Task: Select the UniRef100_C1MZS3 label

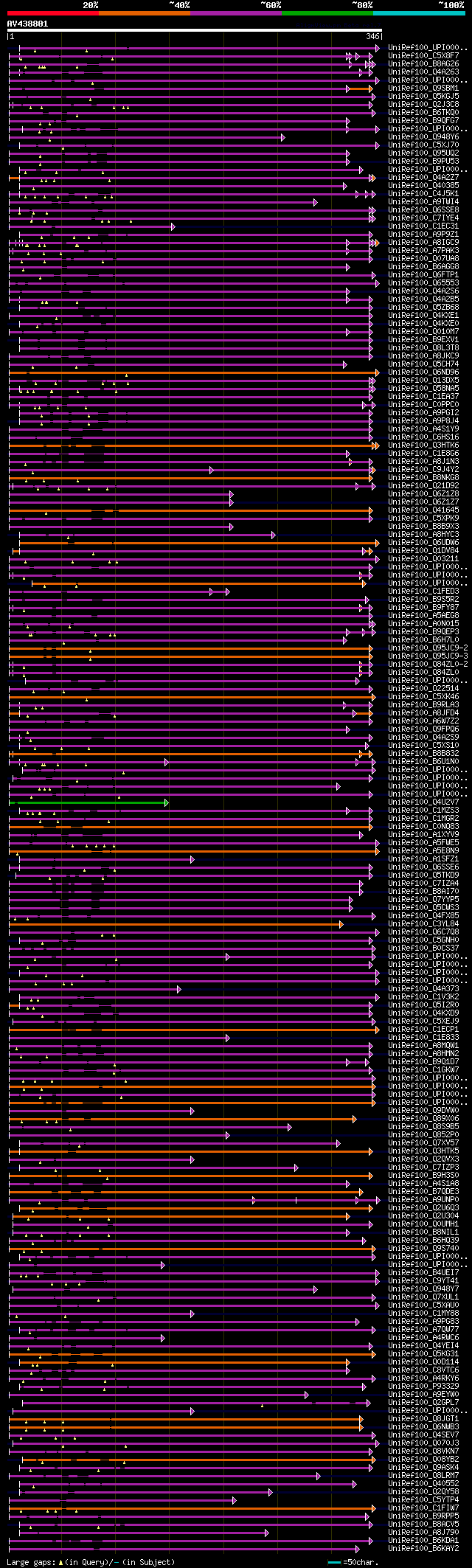Action: (x=423, y=810)
